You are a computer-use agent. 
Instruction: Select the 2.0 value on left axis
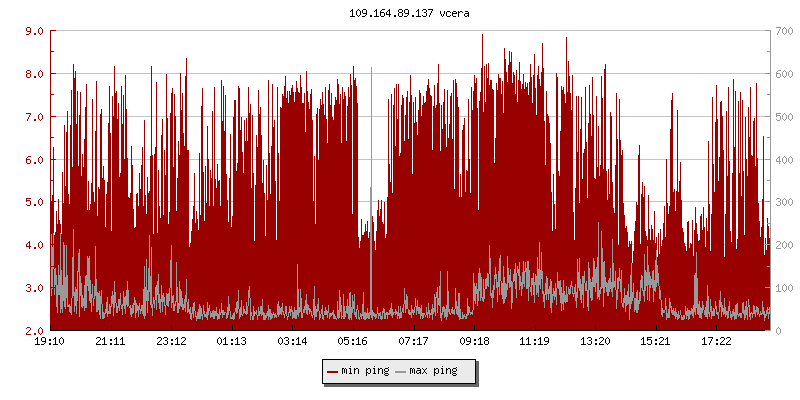point(33,330)
